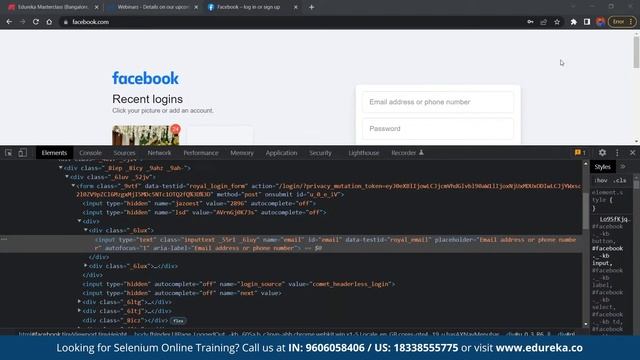Open DevTools settings gear
This screenshot has height=360, width=640.
[602, 153]
